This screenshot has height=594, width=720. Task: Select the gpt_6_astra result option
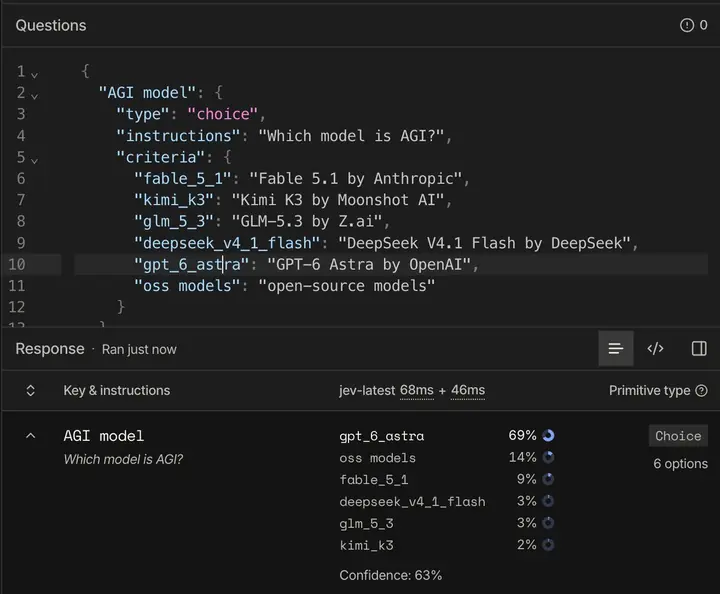coord(382,436)
